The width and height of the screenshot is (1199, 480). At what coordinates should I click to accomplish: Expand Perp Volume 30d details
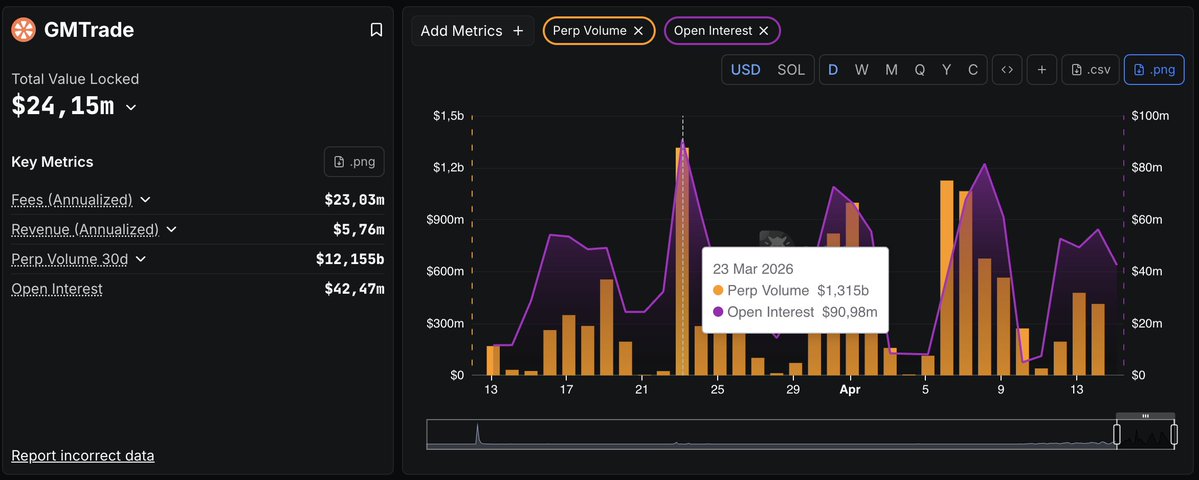pos(141,259)
